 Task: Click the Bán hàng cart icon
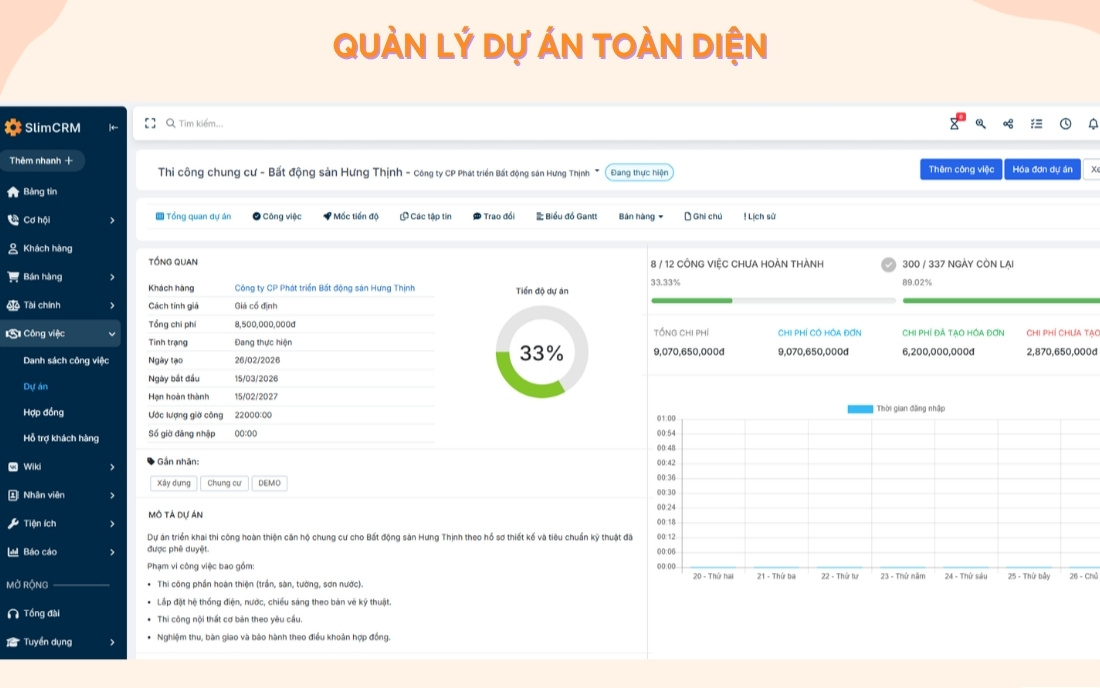pos(13,276)
